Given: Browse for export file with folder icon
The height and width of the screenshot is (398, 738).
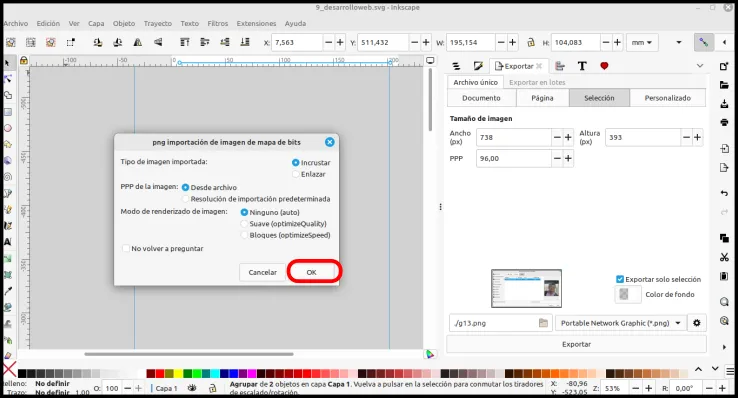Looking at the screenshot, I should [543, 323].
